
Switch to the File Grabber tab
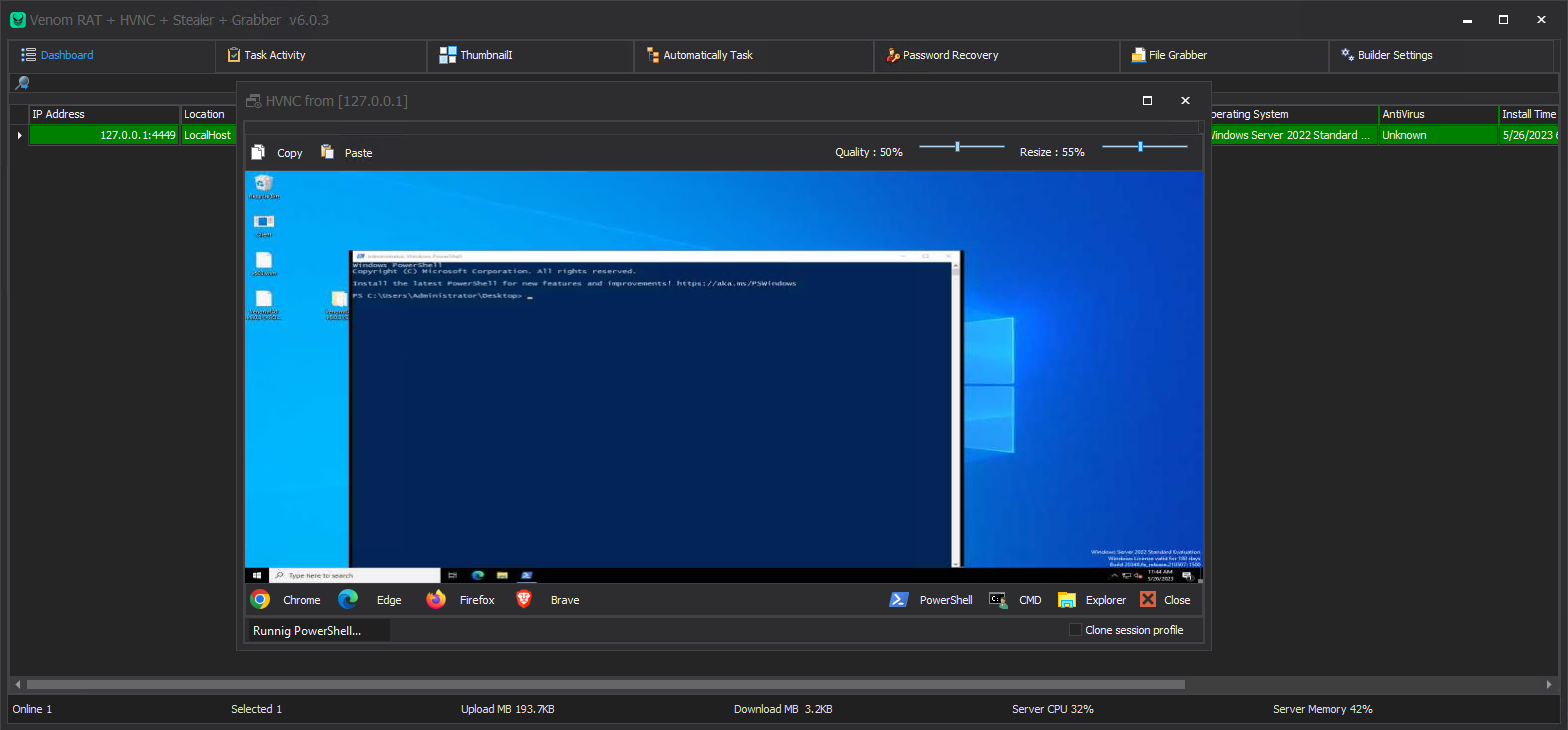click(1224, 55)
